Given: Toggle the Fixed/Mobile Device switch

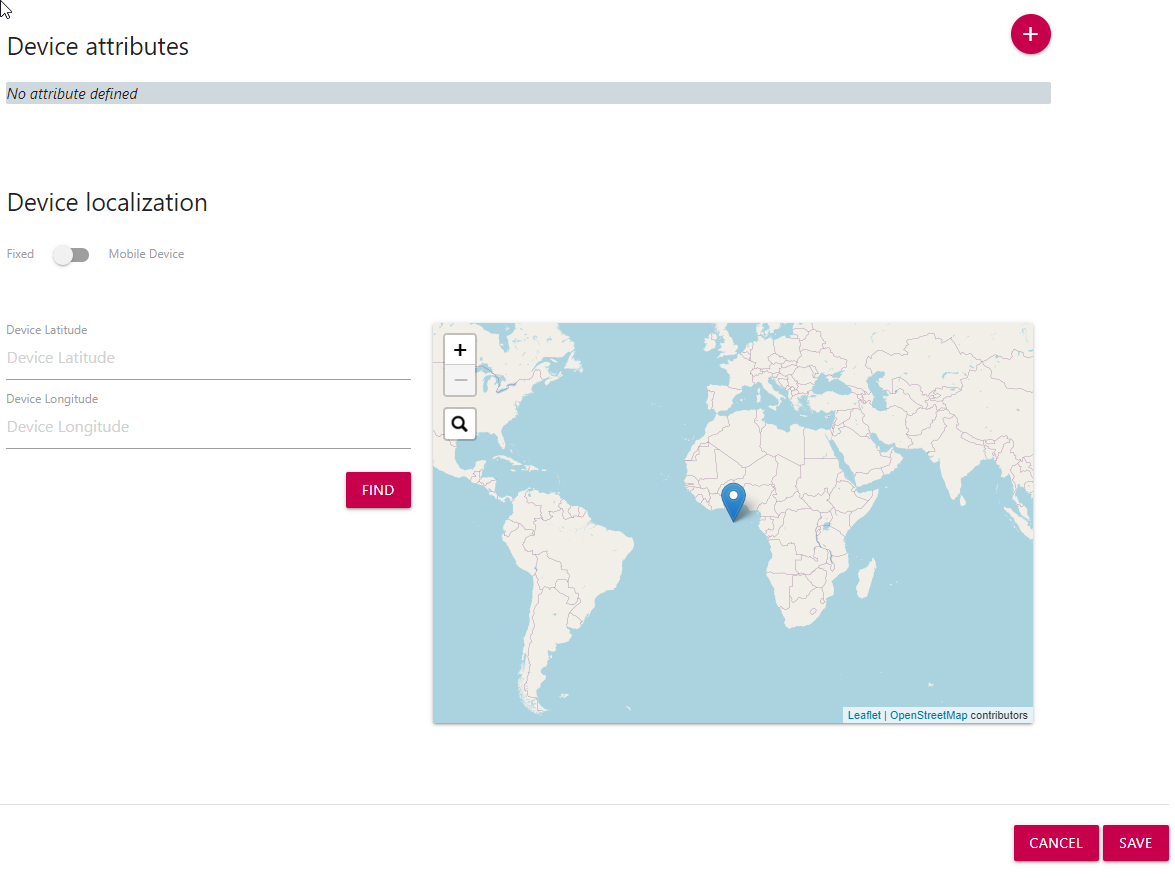Looking at the screenshot, I should tap(71, 255).
